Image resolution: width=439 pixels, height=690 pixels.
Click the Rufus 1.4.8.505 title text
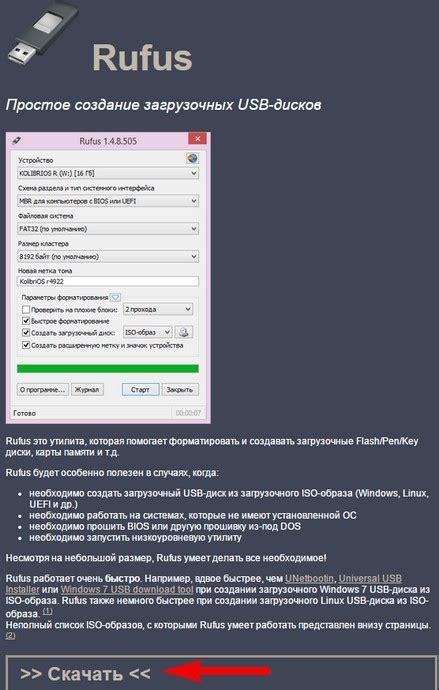[108, 141]
